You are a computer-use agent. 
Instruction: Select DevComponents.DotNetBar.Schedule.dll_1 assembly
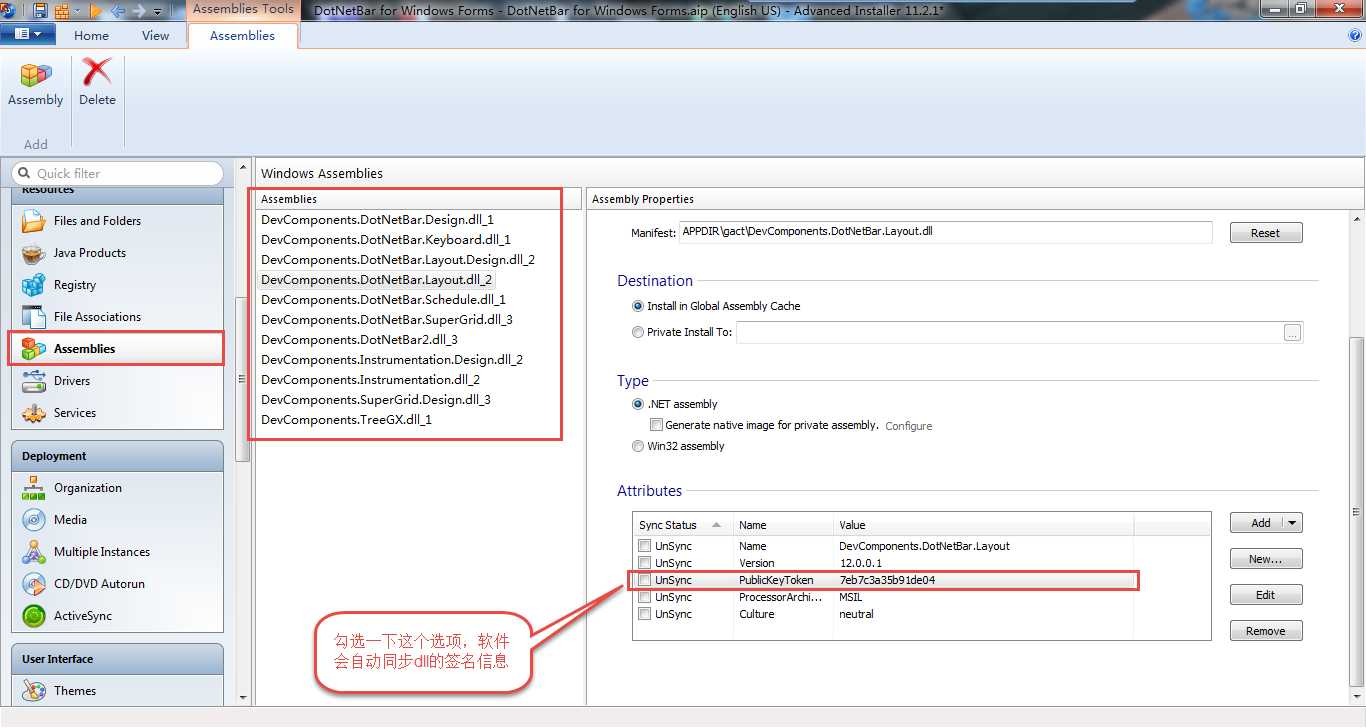383,299
